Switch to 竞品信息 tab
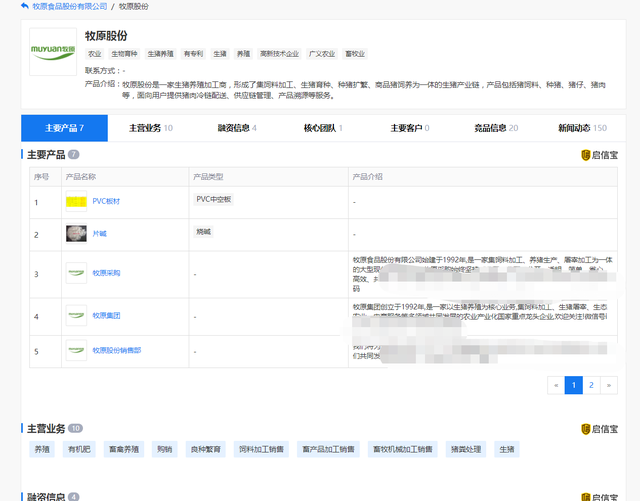 click(496, 128)
